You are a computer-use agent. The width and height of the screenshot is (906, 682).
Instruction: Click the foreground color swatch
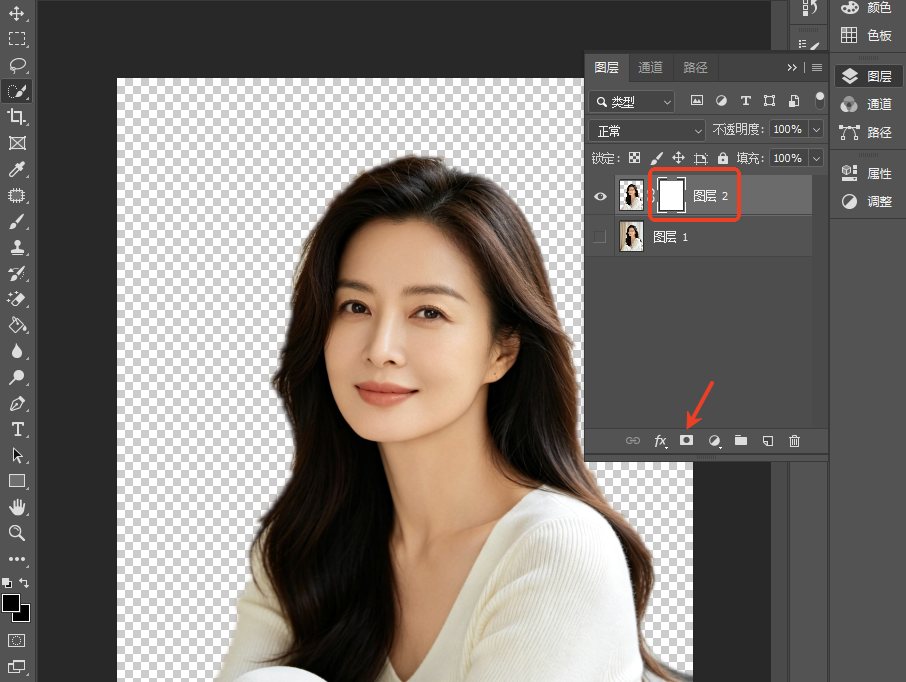coord(10,603)
